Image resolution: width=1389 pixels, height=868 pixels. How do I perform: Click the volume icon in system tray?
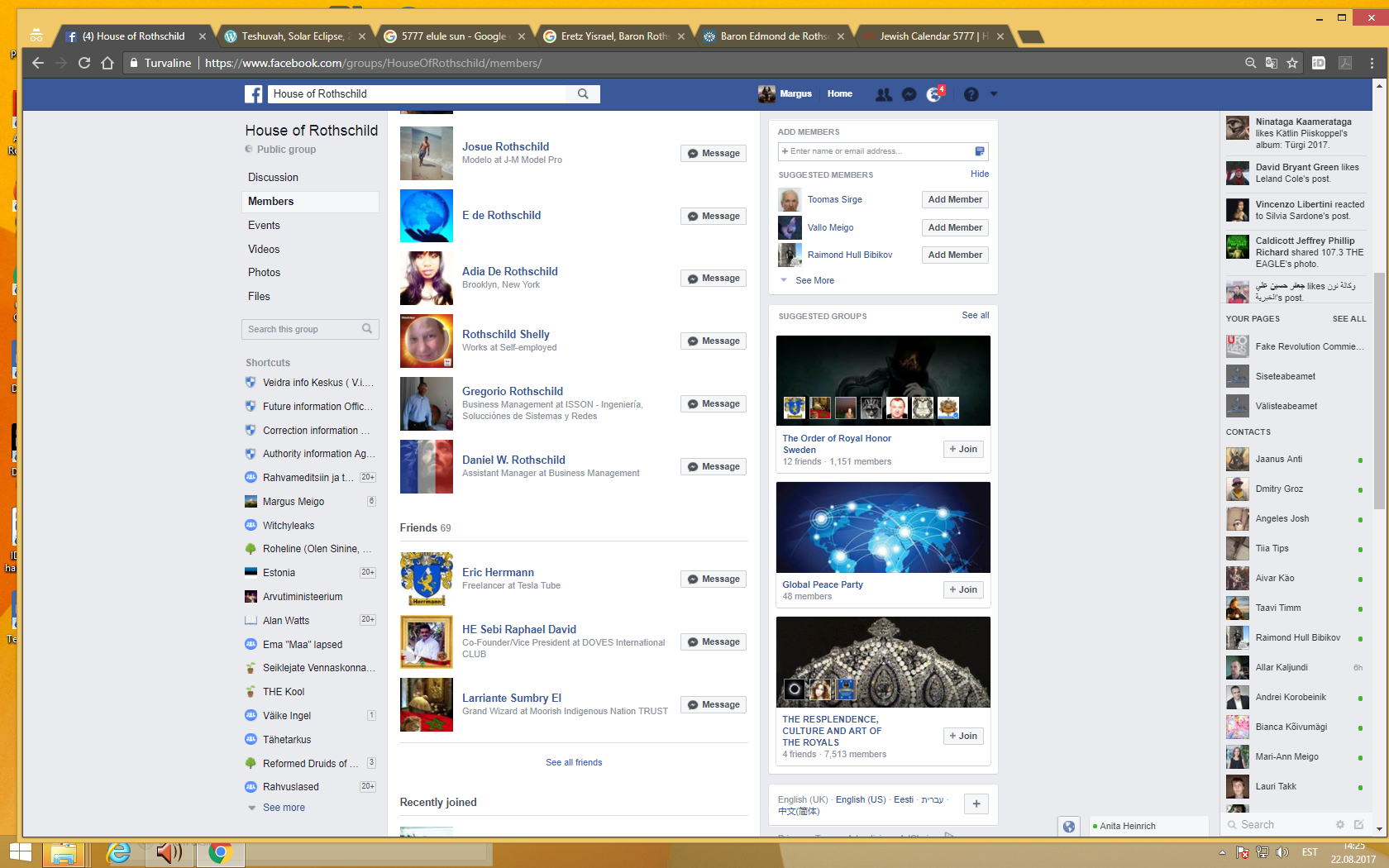pos(1282,852)
